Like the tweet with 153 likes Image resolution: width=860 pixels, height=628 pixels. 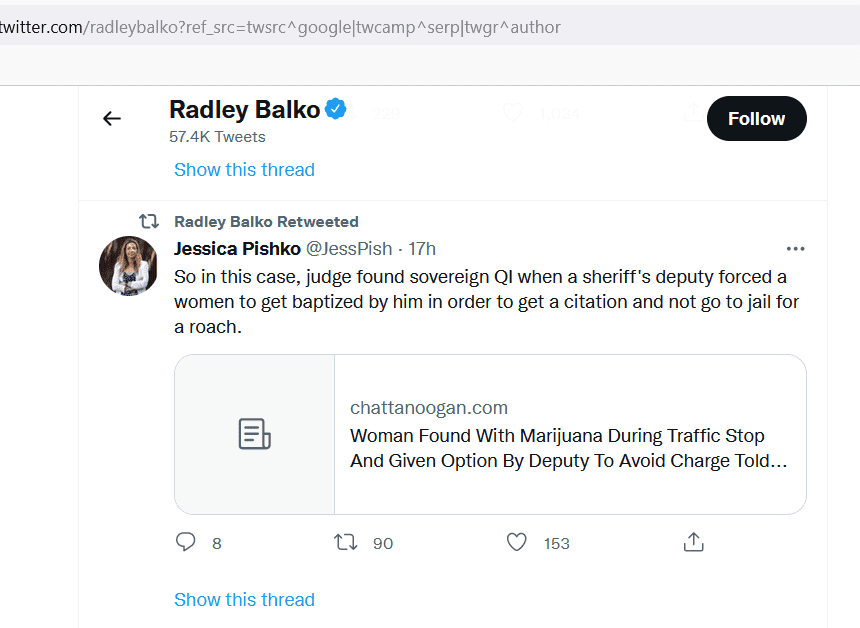(x=517, y=542)
